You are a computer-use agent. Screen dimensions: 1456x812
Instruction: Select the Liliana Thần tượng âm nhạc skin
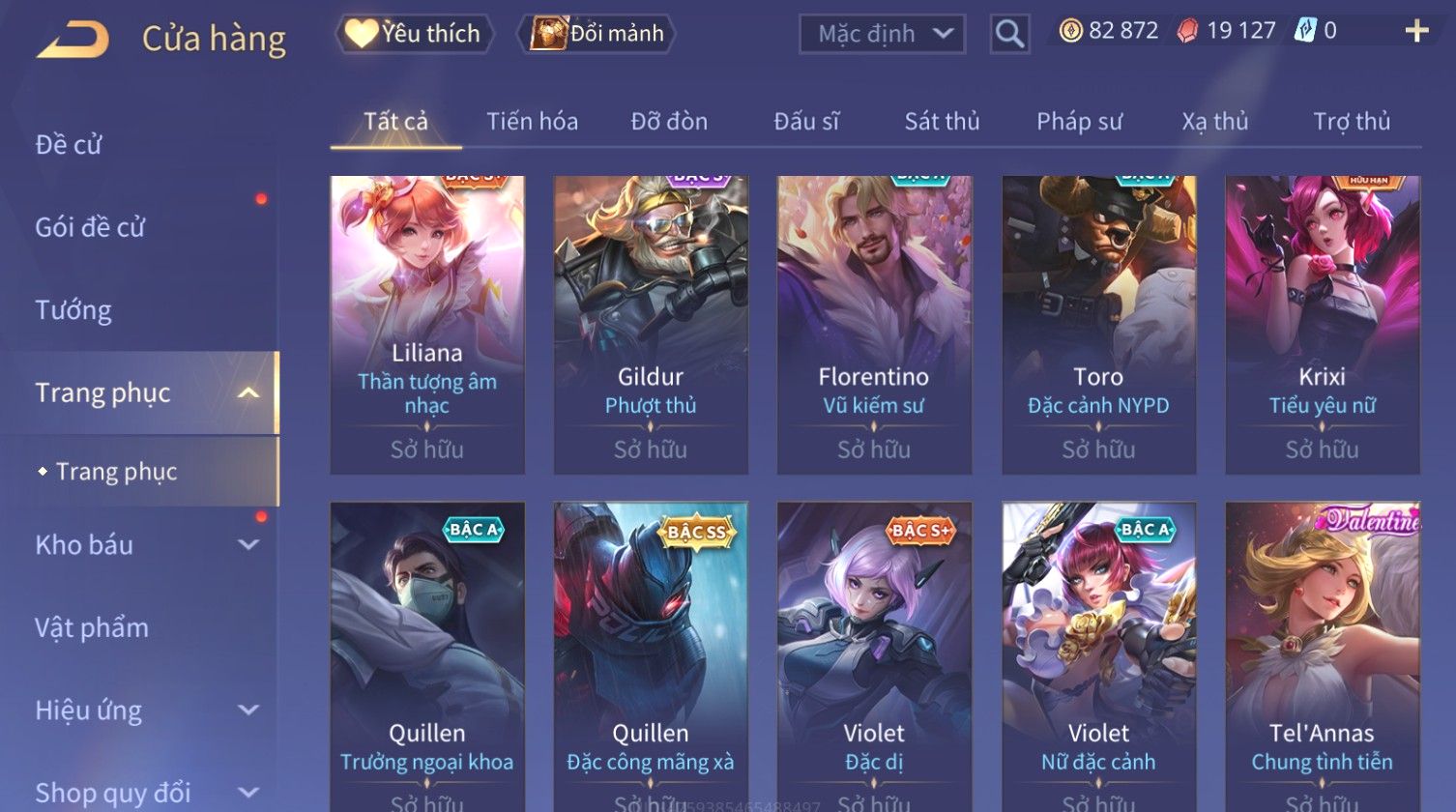tap(427, 325)
